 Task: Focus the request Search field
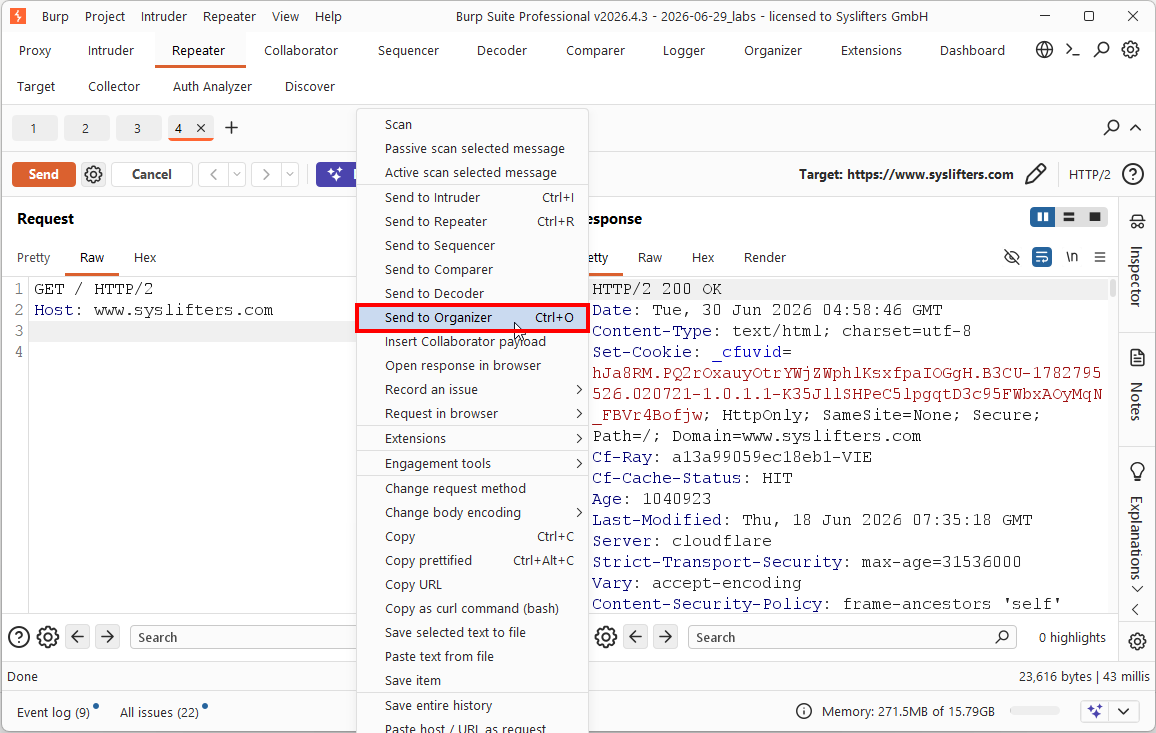243,637
